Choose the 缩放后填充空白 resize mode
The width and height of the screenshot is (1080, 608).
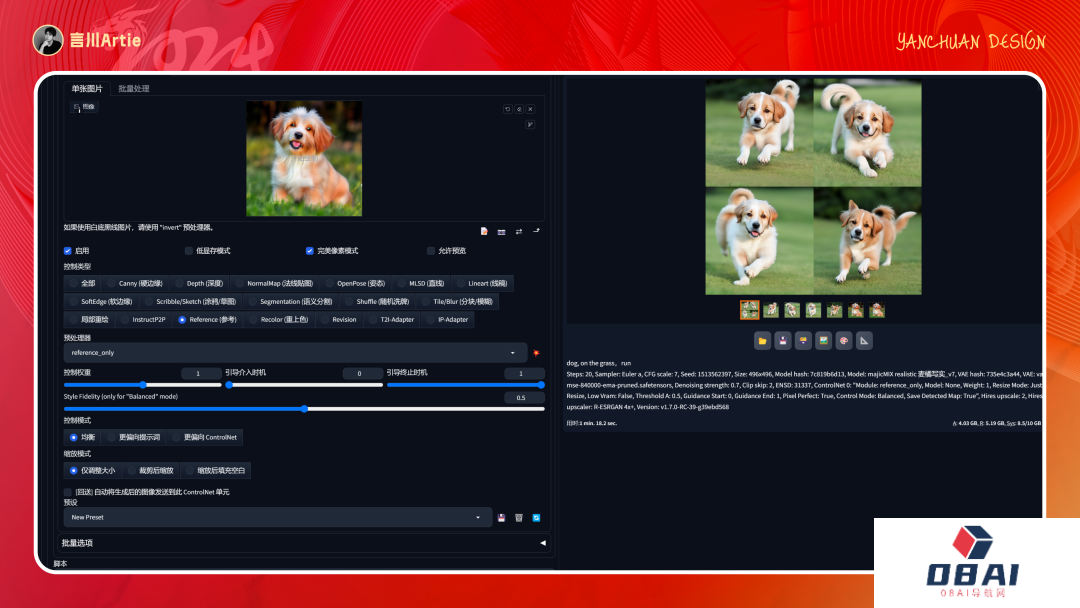pyautogui.click(x=215, y=470)
